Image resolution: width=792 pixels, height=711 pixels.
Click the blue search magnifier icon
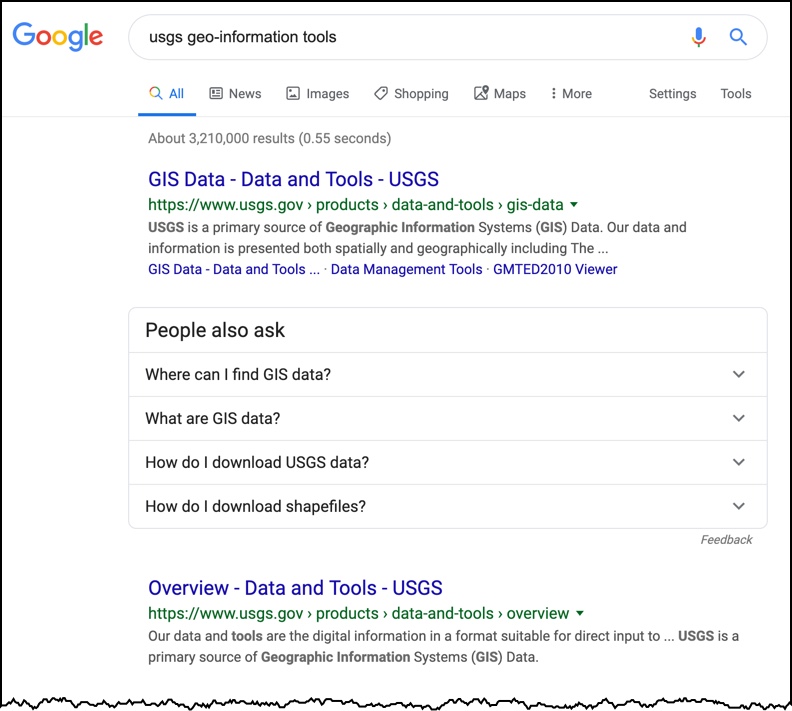(x=738, y=37)
